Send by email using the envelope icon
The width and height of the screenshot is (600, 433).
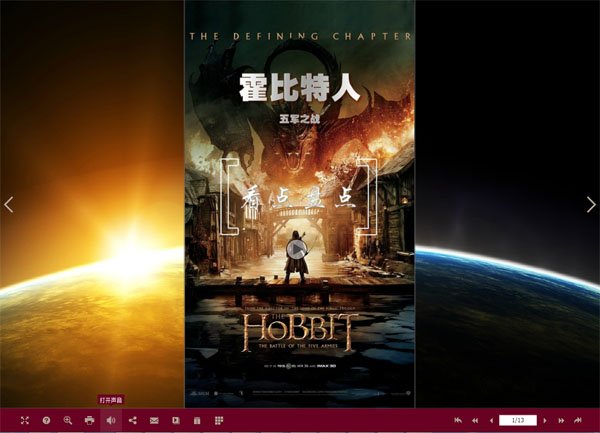[154, 421]
